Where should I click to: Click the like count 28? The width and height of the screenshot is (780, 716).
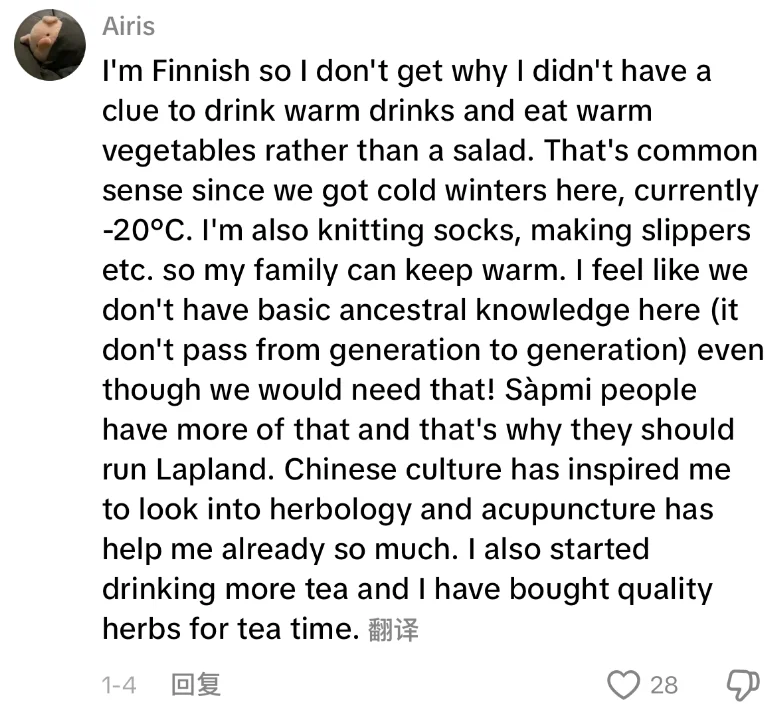pyautogui.click(x=664, y=684)
